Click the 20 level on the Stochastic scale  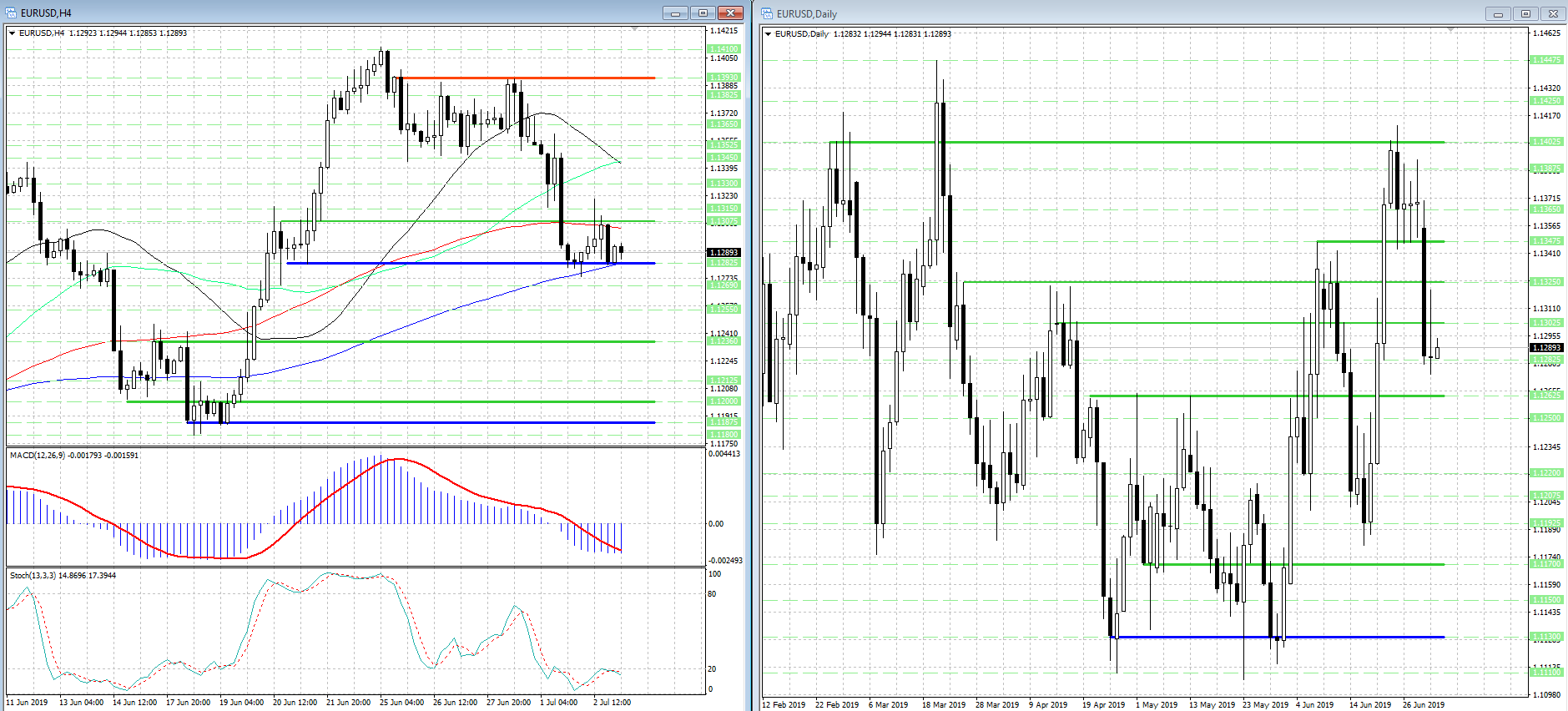pos(712,669)
